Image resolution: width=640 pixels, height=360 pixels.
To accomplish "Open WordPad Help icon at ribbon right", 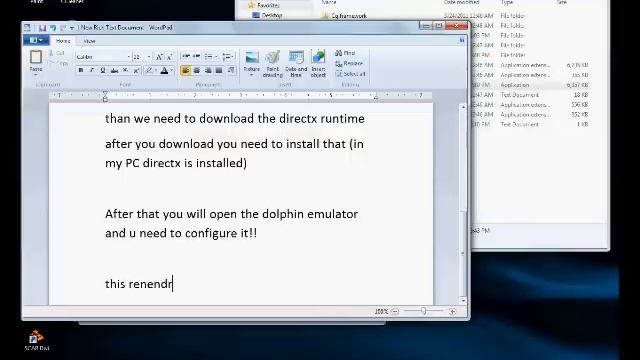I will (462, 40).
